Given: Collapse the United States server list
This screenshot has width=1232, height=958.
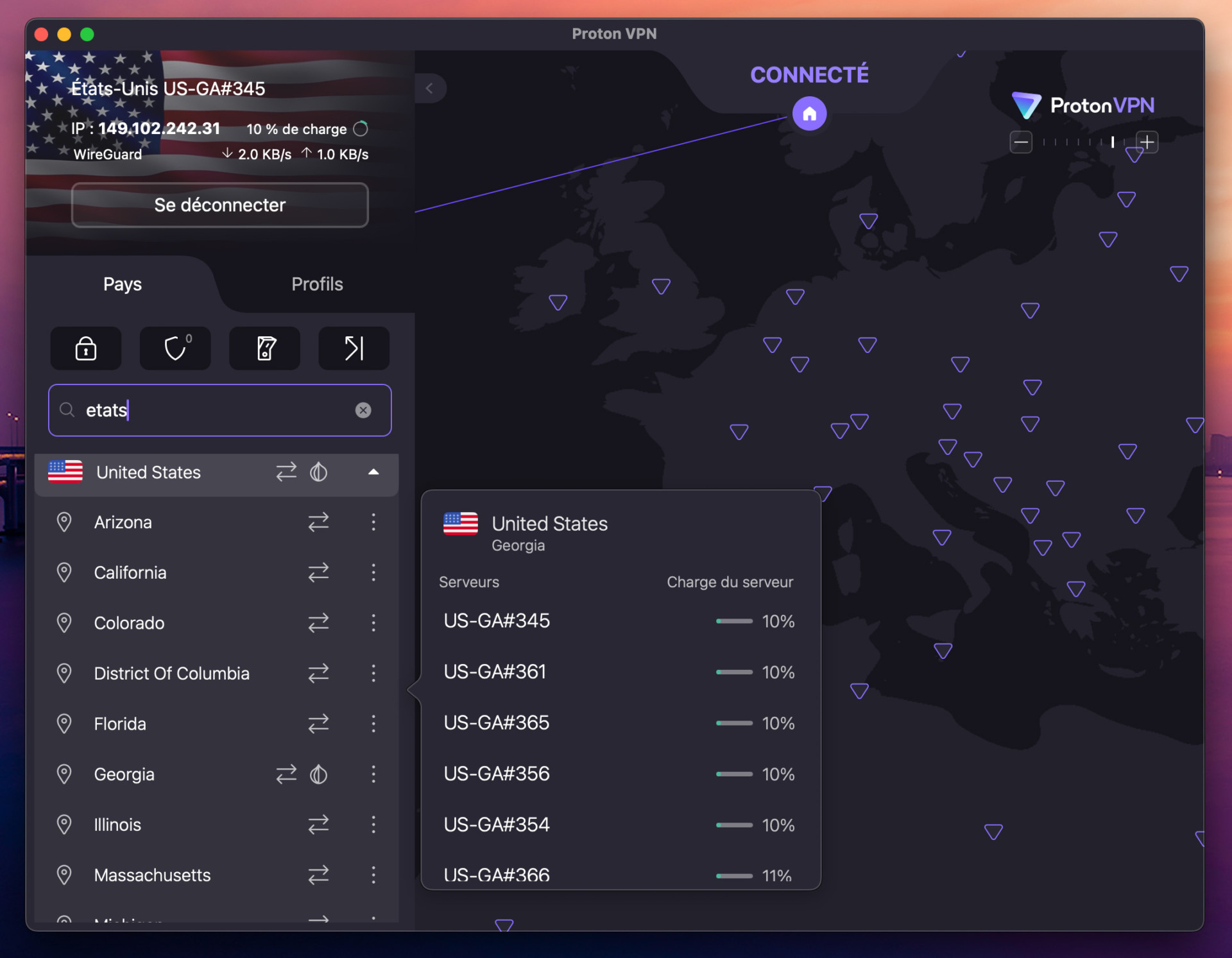Looking at the screenshot, I should pos(373,472).
